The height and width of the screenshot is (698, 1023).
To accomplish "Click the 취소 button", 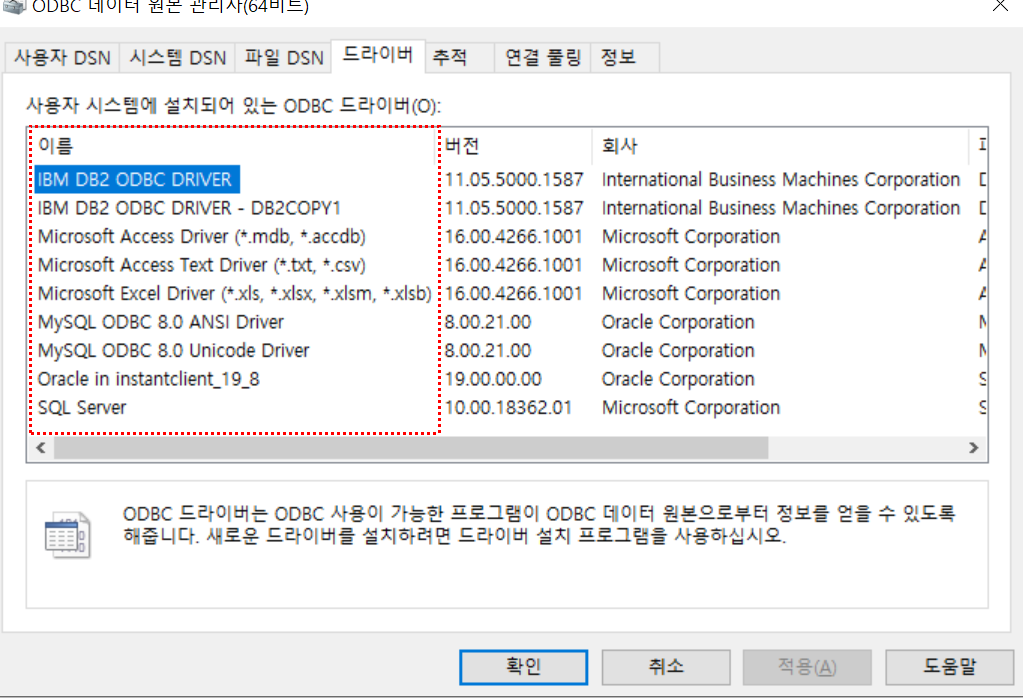I will 665,667.
